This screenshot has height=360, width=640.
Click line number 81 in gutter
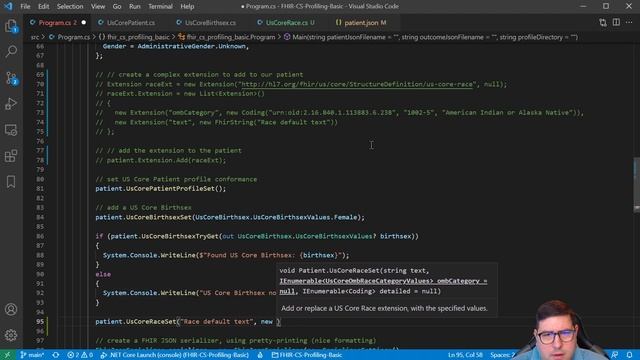pos(40,189)
